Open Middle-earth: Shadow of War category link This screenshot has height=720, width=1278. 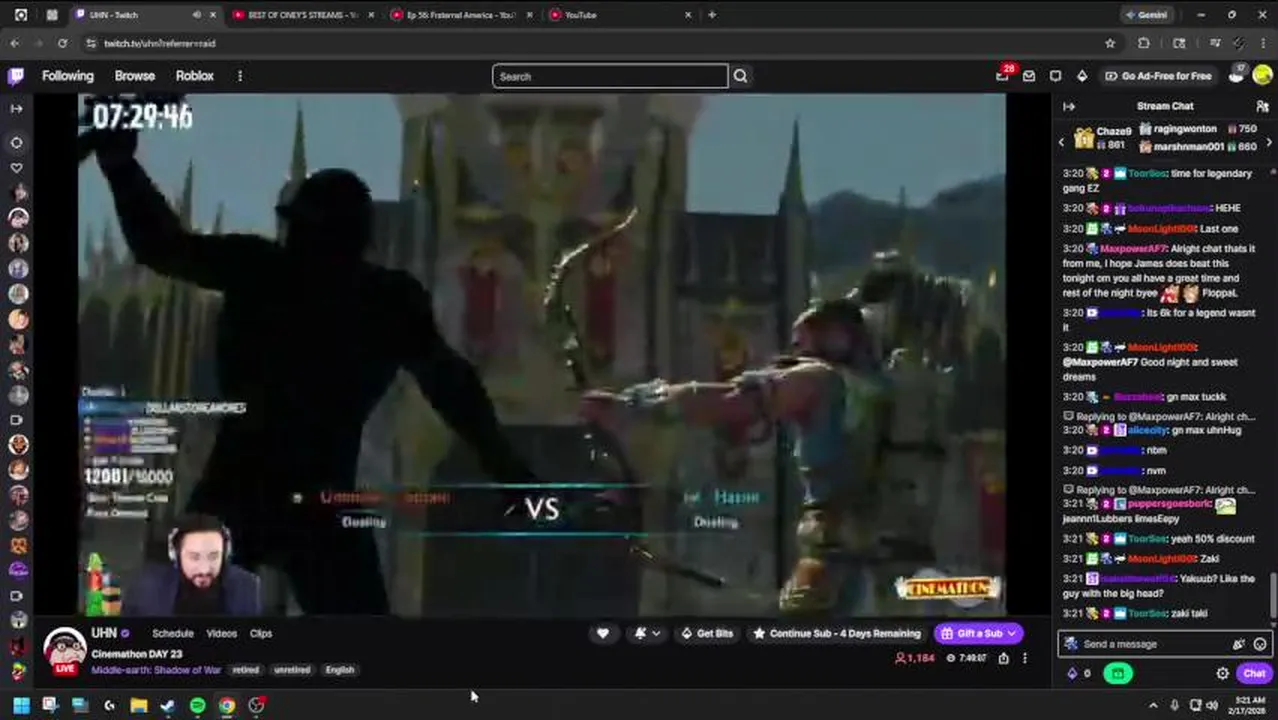(156, 670)
